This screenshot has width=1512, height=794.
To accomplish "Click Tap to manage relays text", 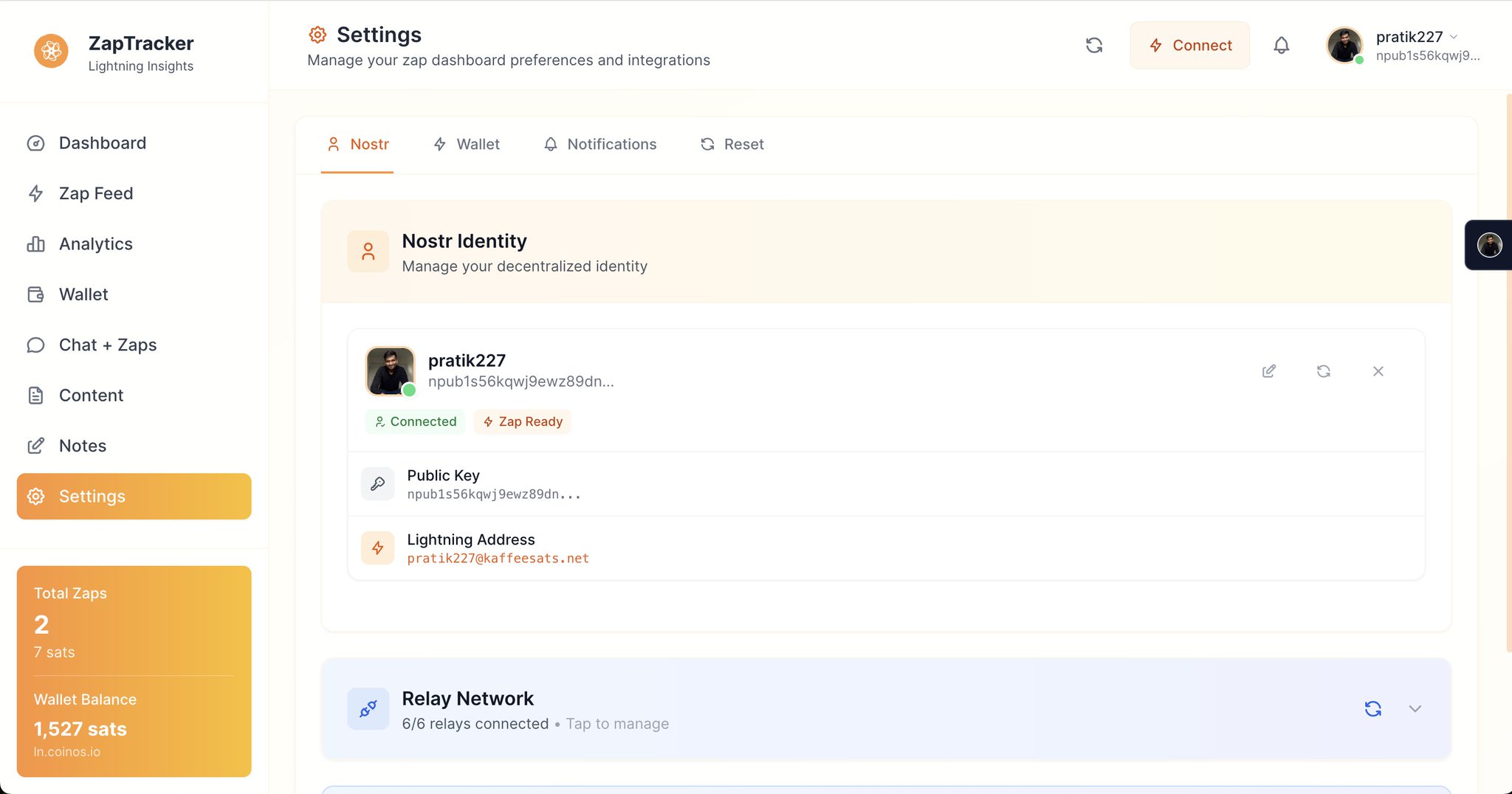I will (x=617, y=724).
